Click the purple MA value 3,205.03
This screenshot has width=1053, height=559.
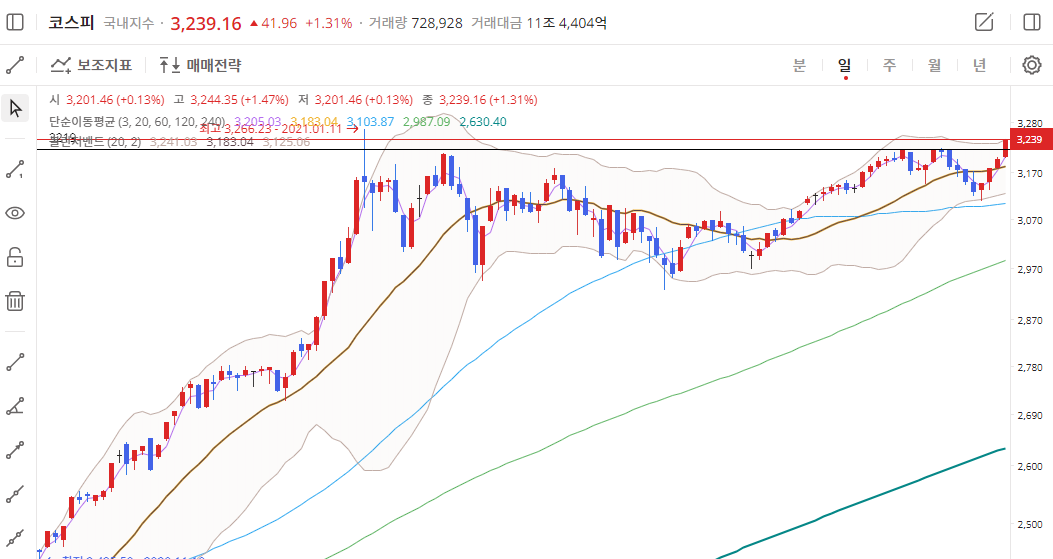pos(257,122)
